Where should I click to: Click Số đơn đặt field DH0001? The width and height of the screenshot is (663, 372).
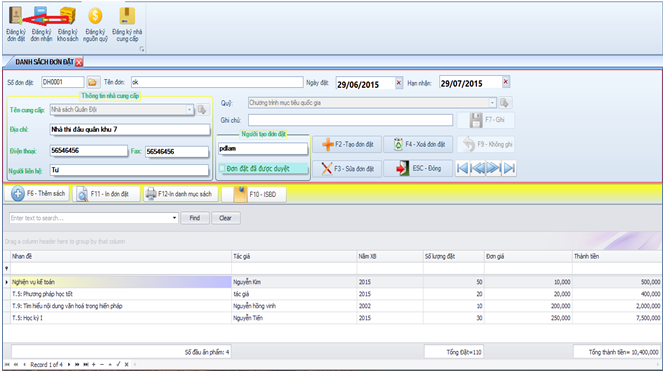tap(63, 82)
